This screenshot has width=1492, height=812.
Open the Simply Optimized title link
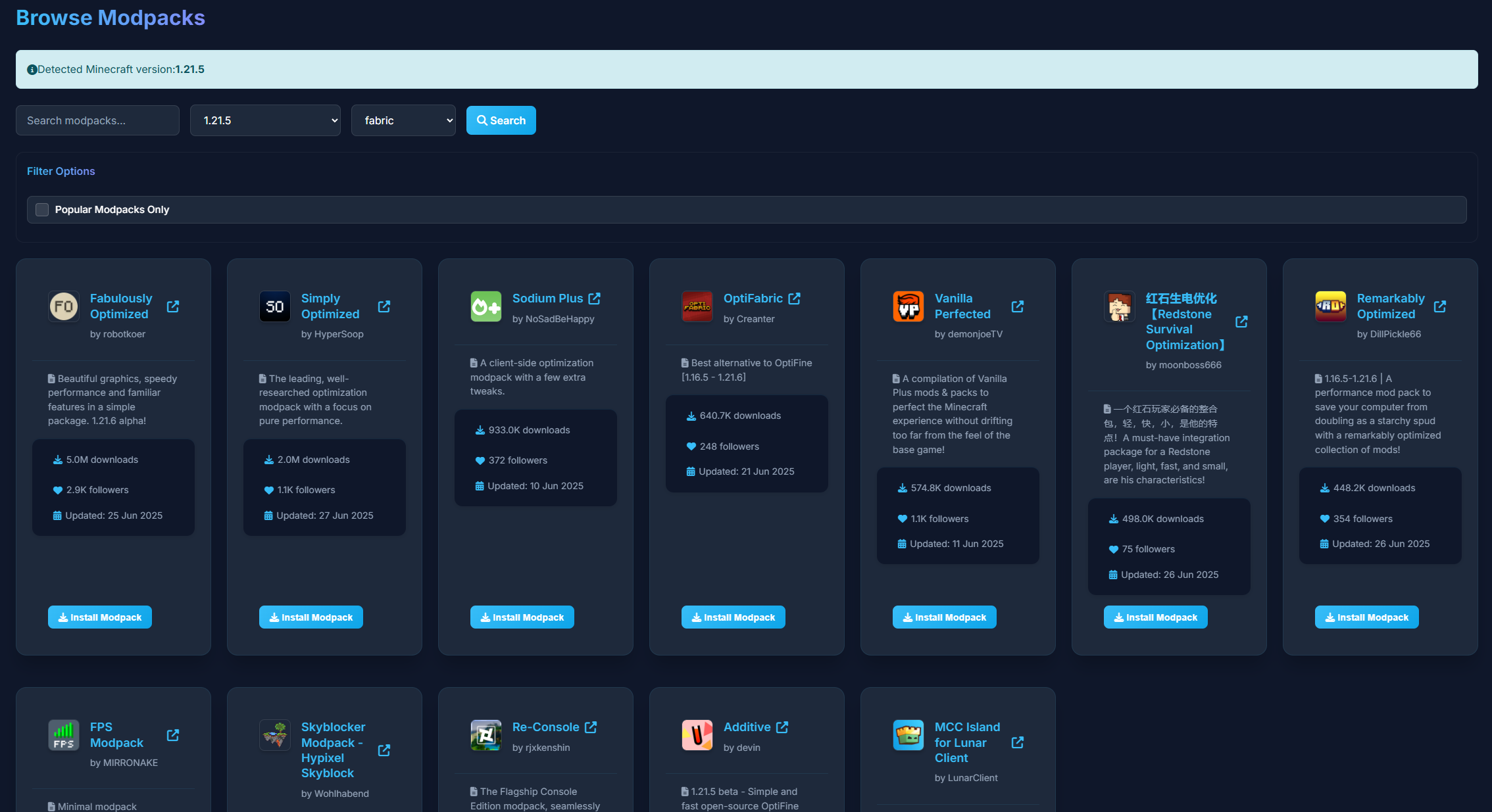tap(330, 306)
